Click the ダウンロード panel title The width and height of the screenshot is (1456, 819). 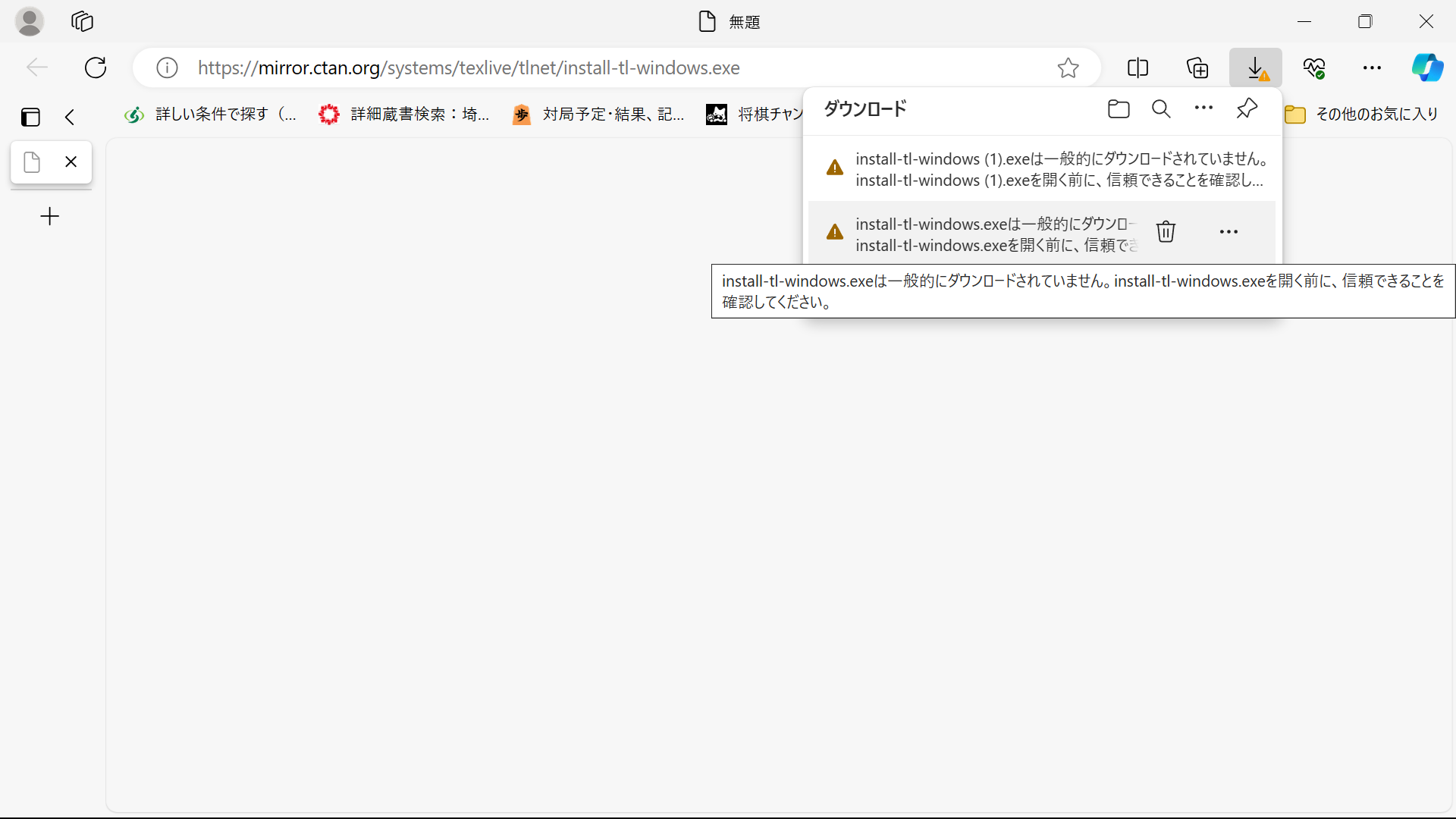pyautogui.click(x=865, y=108)
